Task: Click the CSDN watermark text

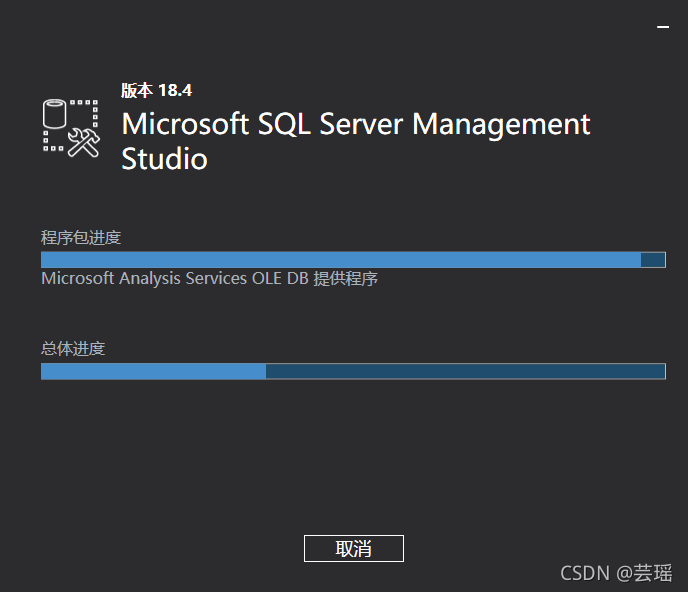Action: coord(585,573)
